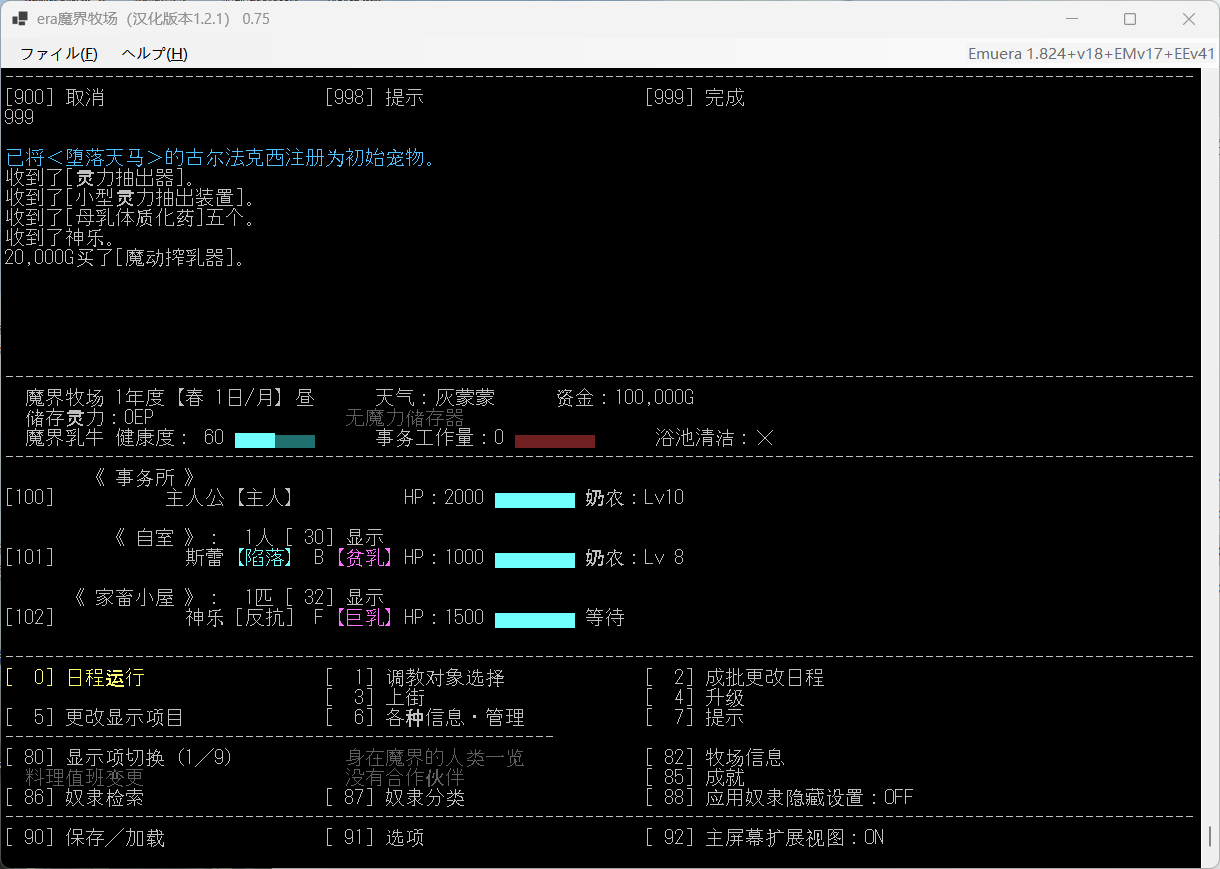Click the 事务工作量 red bar
Image resolution: width=1220 pixels, height=869 pixels.
click(x=555, y=440)
